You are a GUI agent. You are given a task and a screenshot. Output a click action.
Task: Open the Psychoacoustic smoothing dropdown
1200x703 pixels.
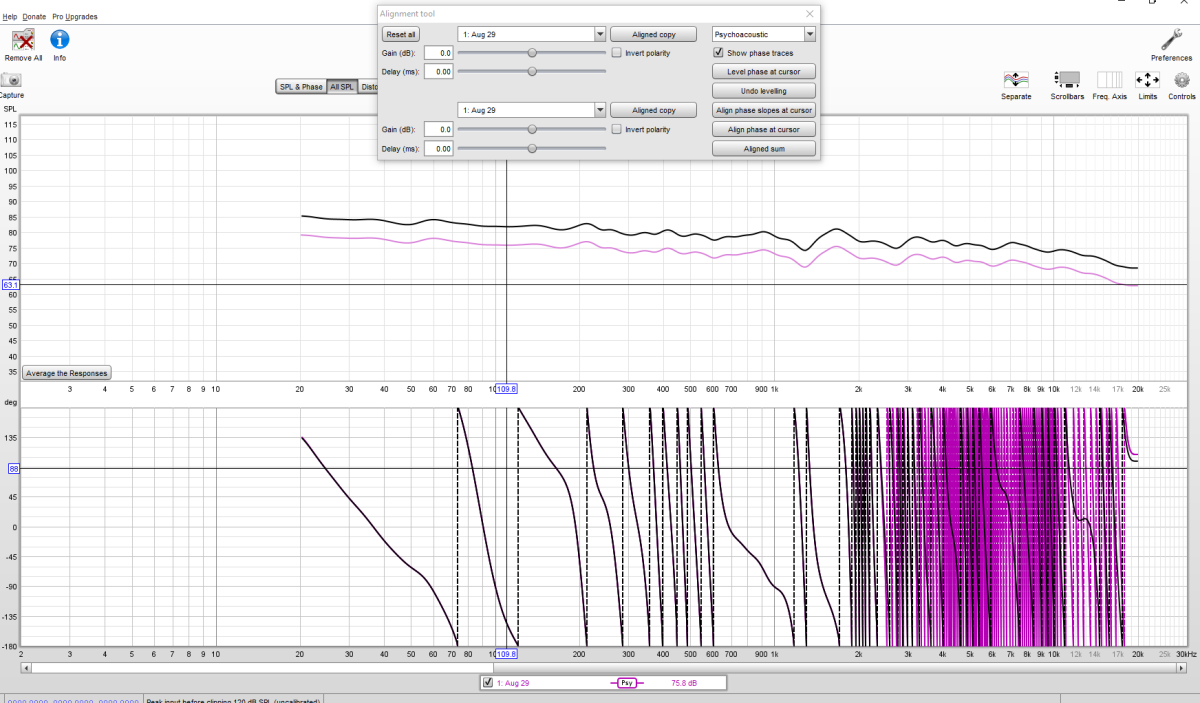pos(810,33)
